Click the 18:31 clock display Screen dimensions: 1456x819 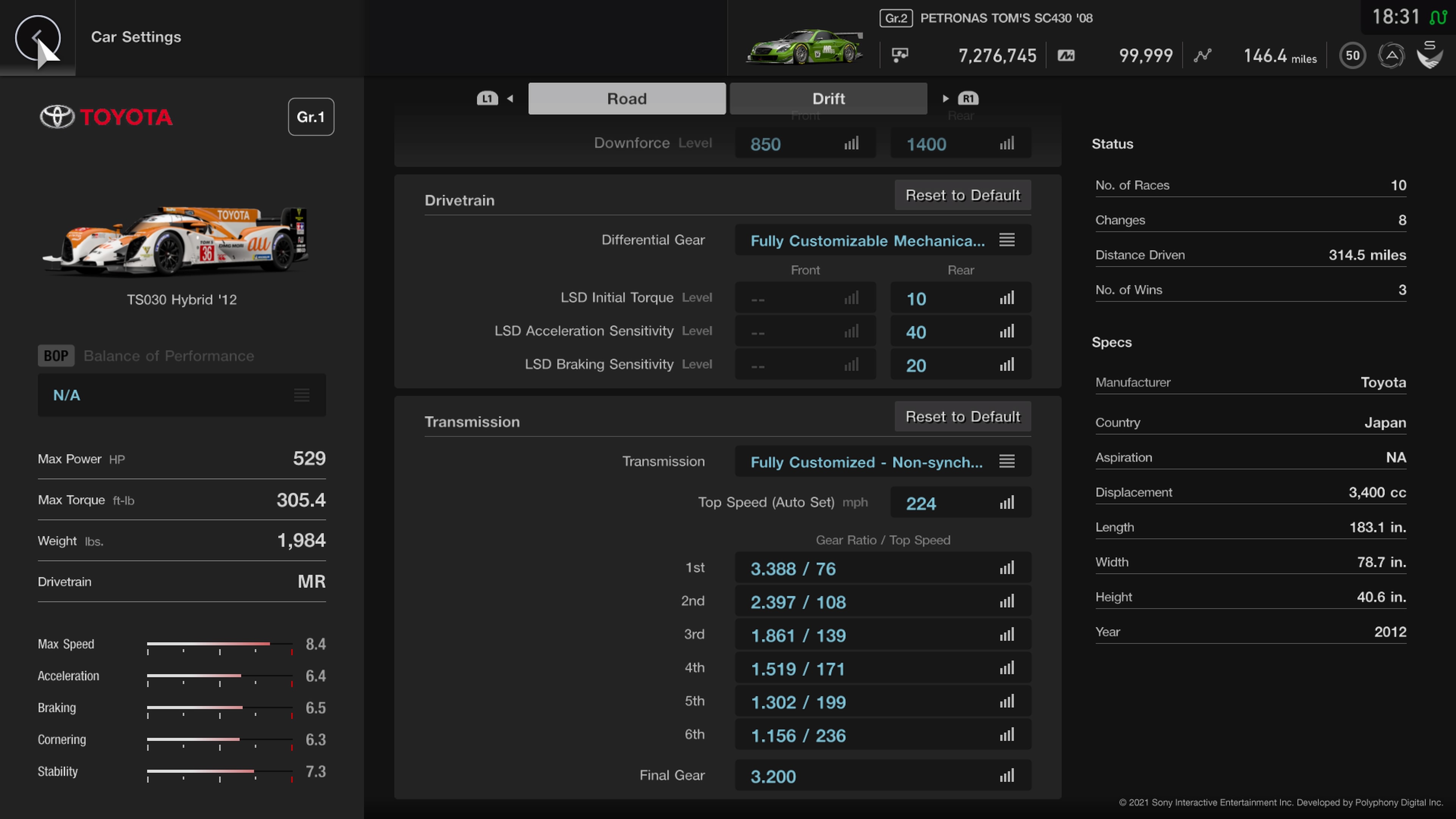1396,17
